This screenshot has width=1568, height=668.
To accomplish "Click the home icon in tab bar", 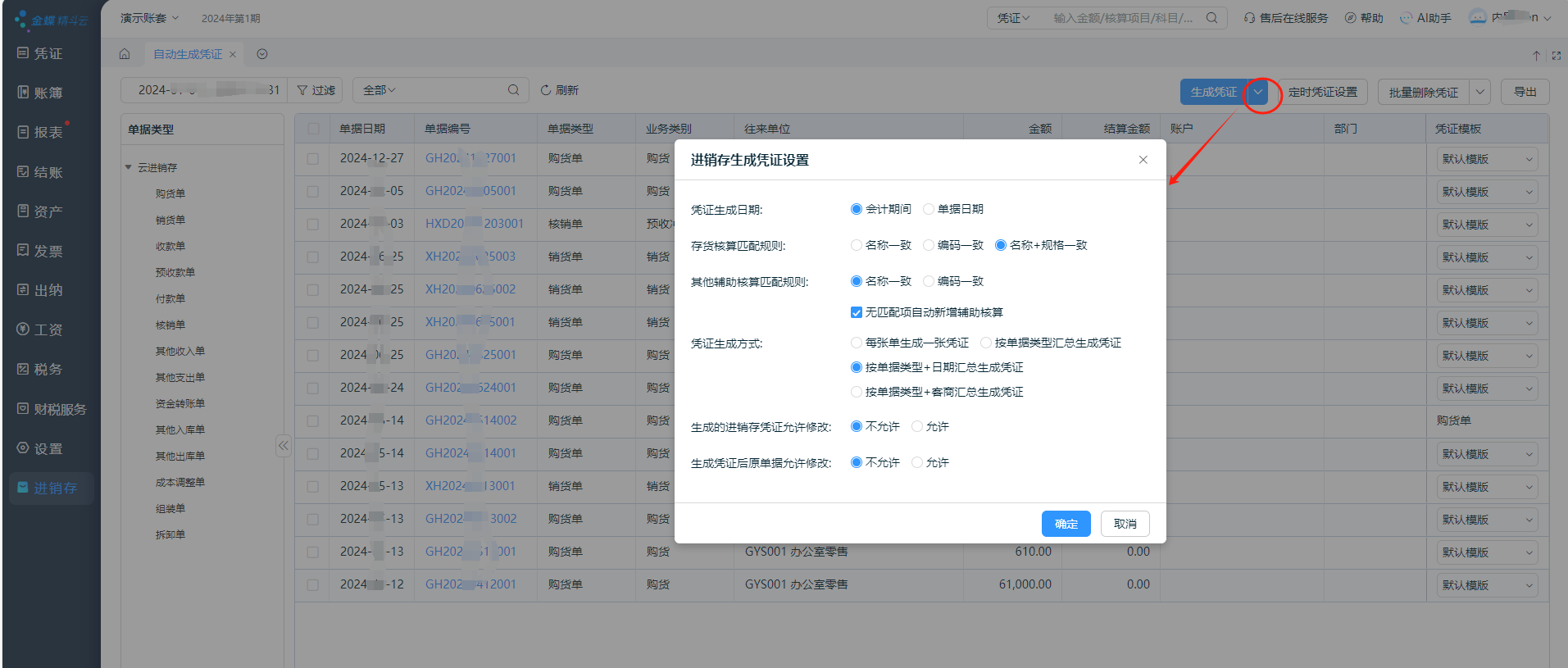I will tap(125, 54).
